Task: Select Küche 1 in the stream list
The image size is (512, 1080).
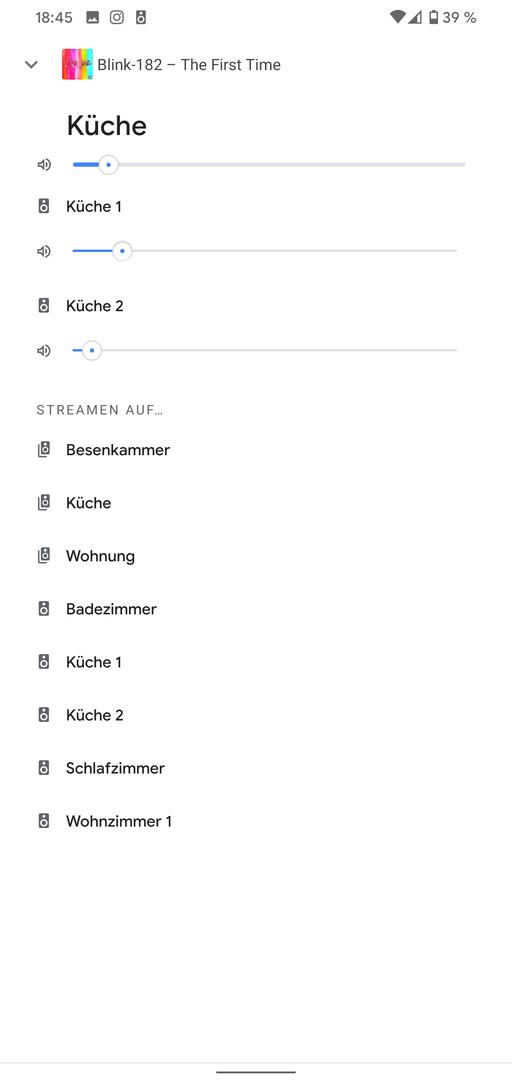Action: pyautogui.click(x=256, y=662)
